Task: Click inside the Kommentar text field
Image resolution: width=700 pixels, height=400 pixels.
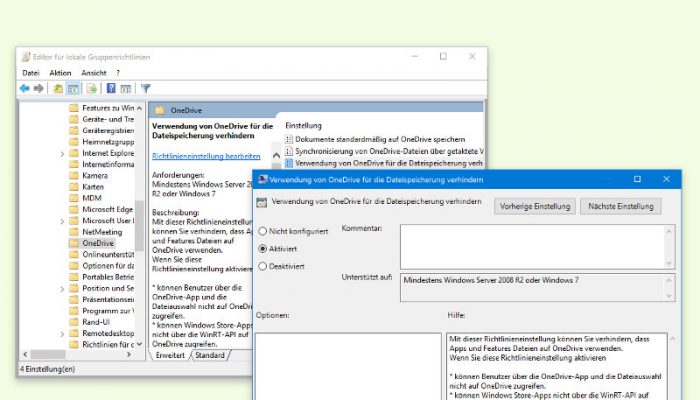Action: pos(532,247)
